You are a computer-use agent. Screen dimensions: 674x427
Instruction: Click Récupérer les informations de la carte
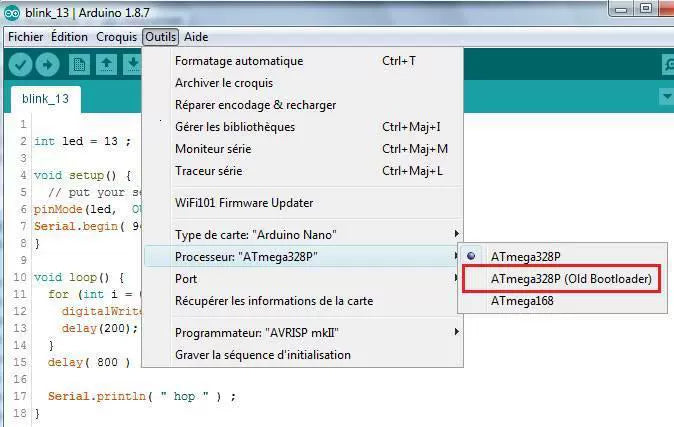[303, 301]
